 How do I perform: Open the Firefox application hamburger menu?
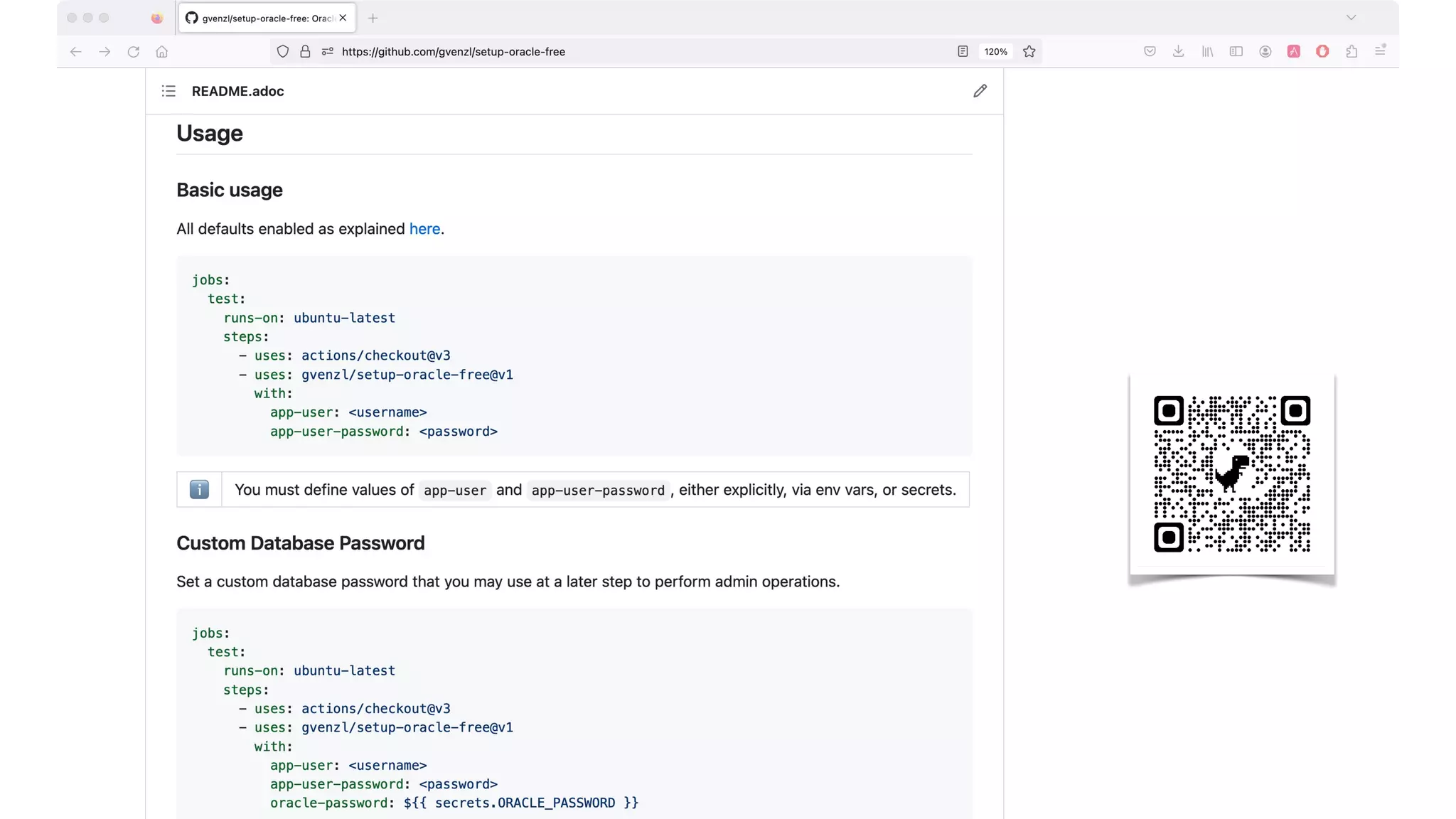(1380, 51)
